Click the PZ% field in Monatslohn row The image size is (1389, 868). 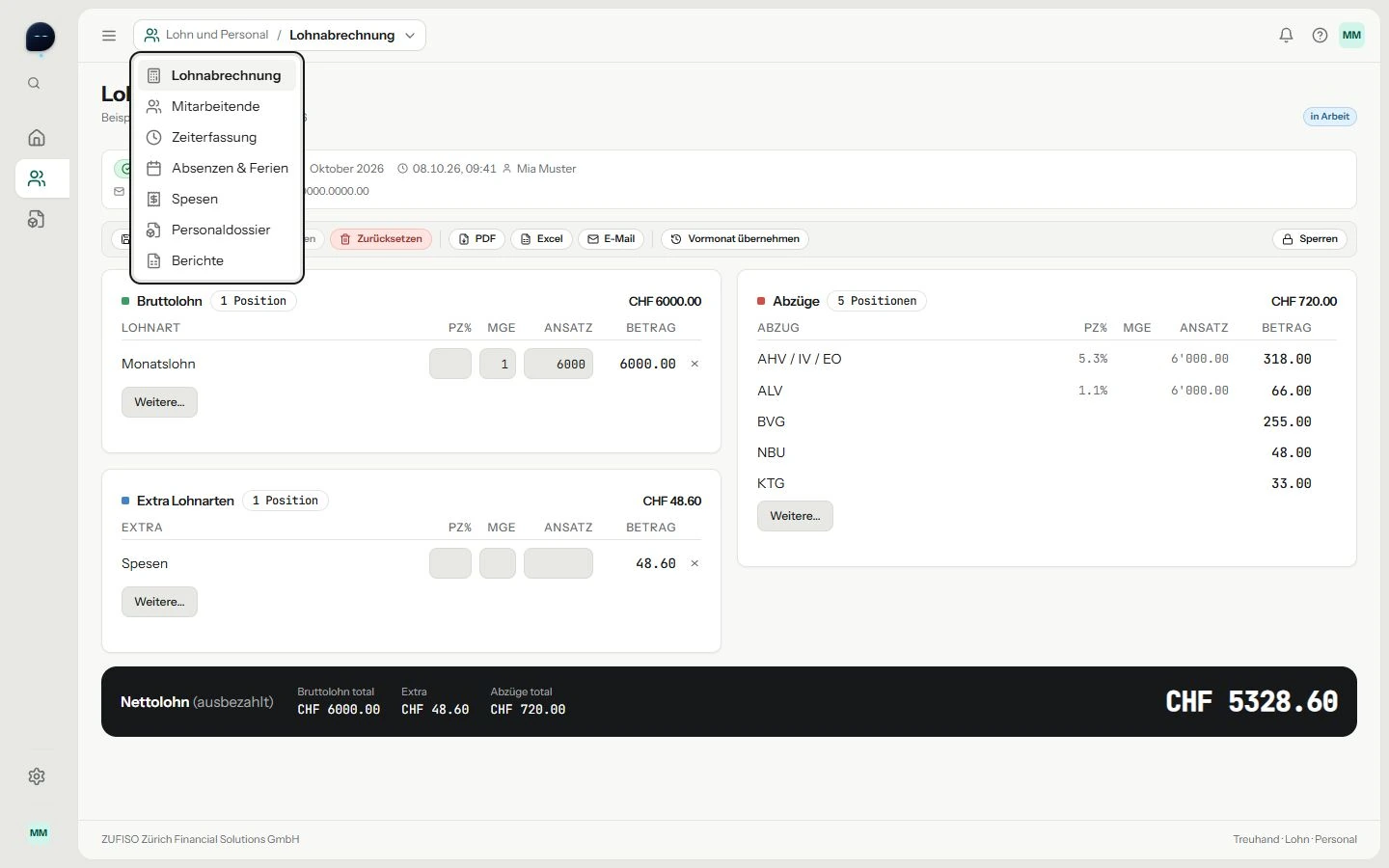pyautogui.click(x=450, y=364)
